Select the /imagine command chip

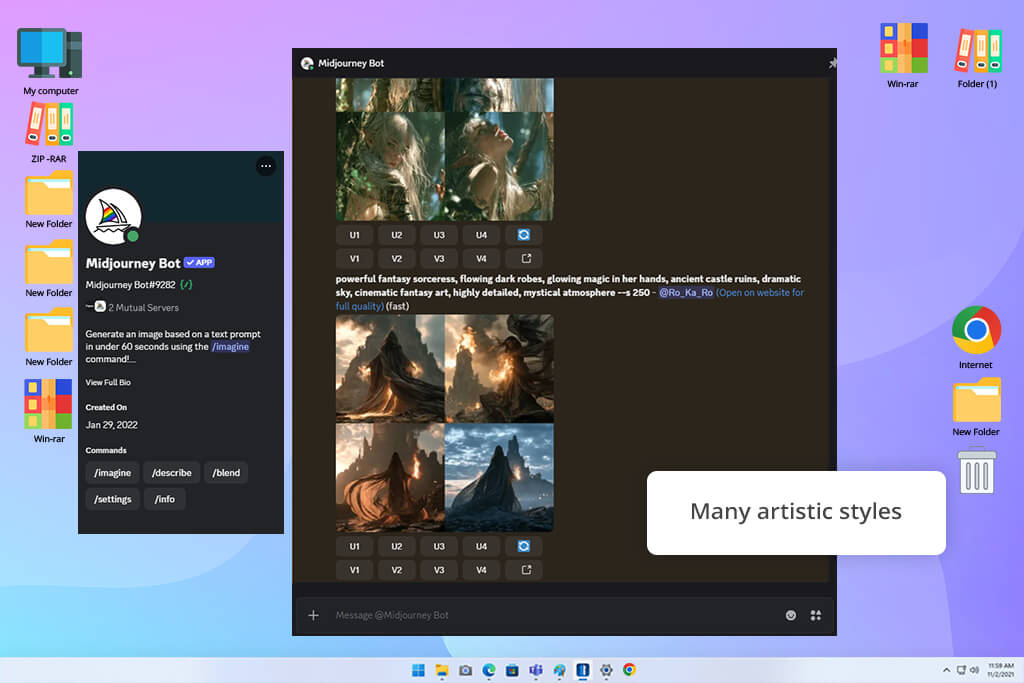(x=112, y=472)
